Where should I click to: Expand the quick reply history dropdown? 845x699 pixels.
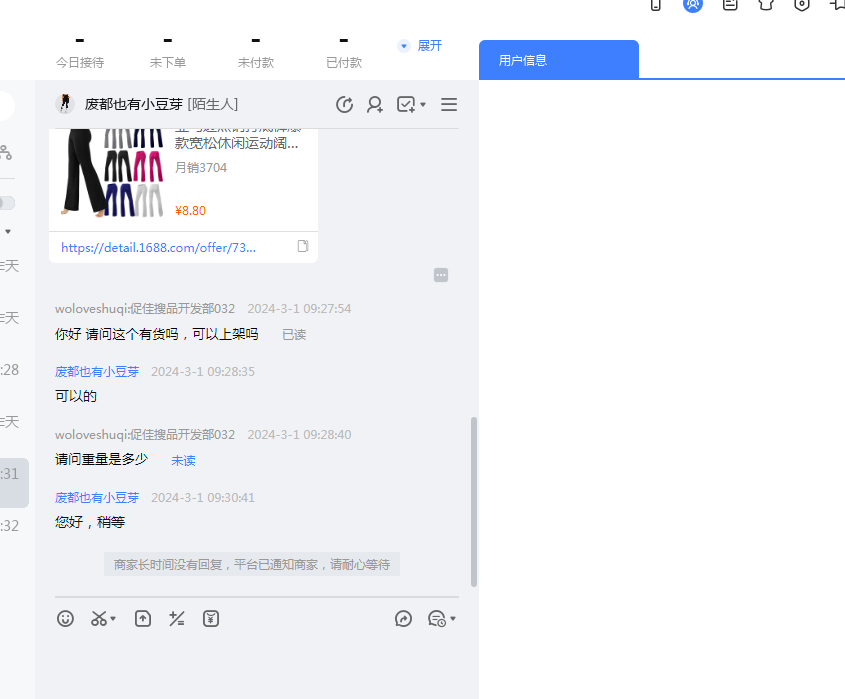[x=453, y=620]
